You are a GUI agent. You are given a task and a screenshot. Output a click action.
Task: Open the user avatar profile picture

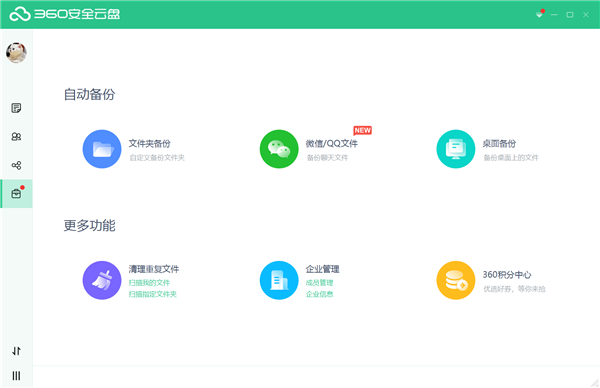pos(16,52)
